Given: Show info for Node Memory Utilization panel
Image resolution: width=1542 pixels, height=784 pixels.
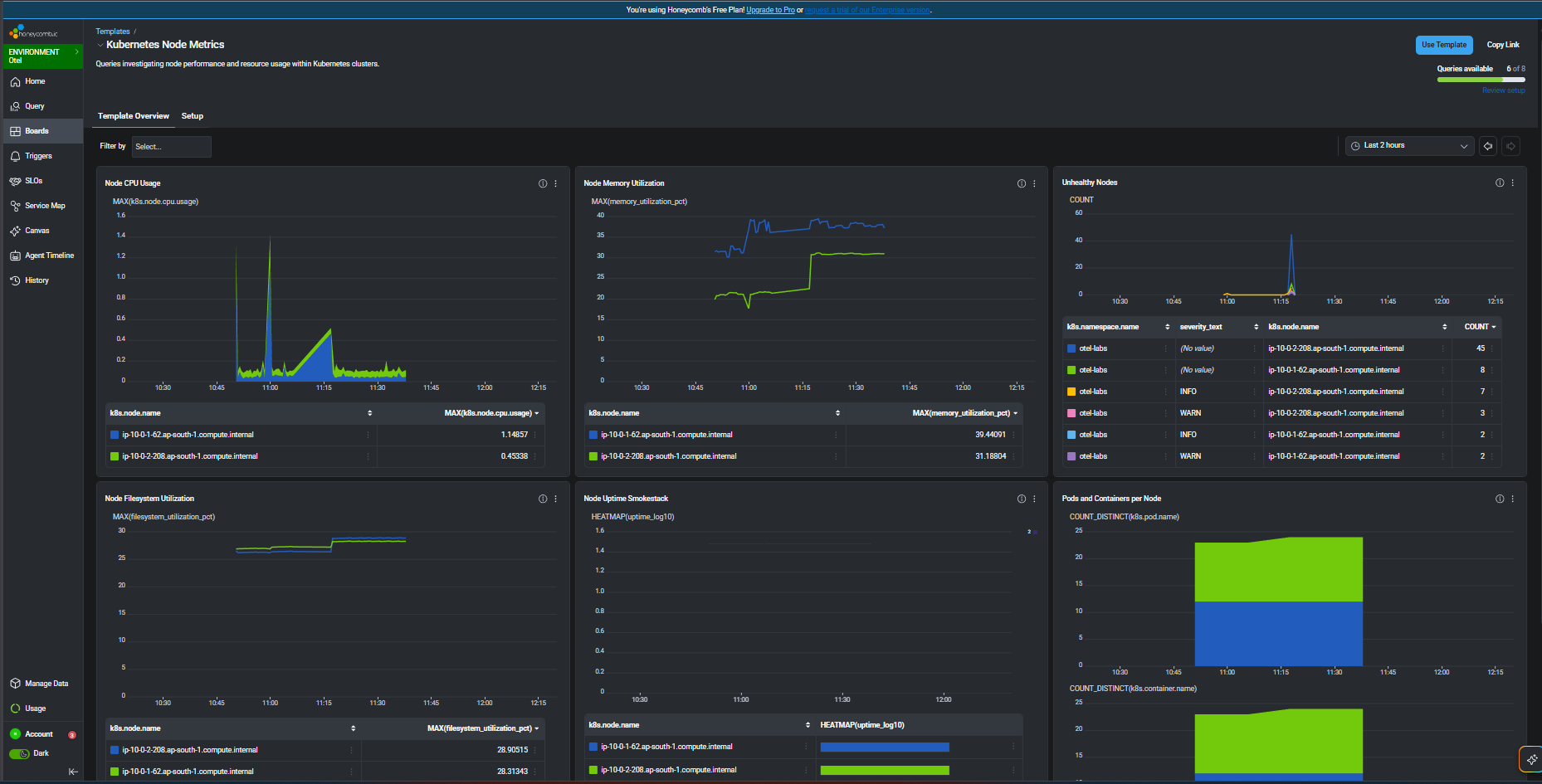Looking at the screenshot, I should (x=1022, y=183).
